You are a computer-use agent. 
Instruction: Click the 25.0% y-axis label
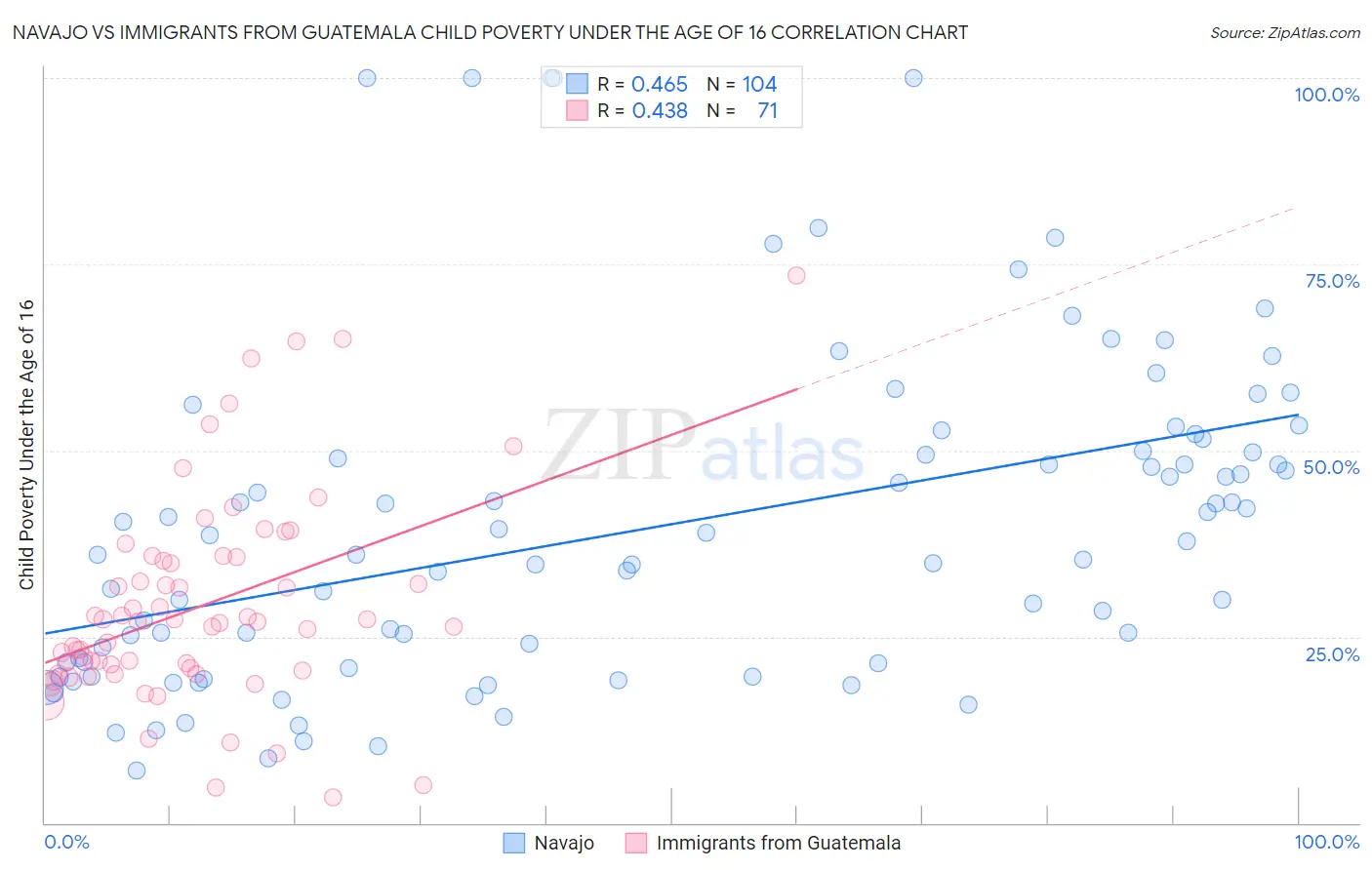tap(1332, 654)
